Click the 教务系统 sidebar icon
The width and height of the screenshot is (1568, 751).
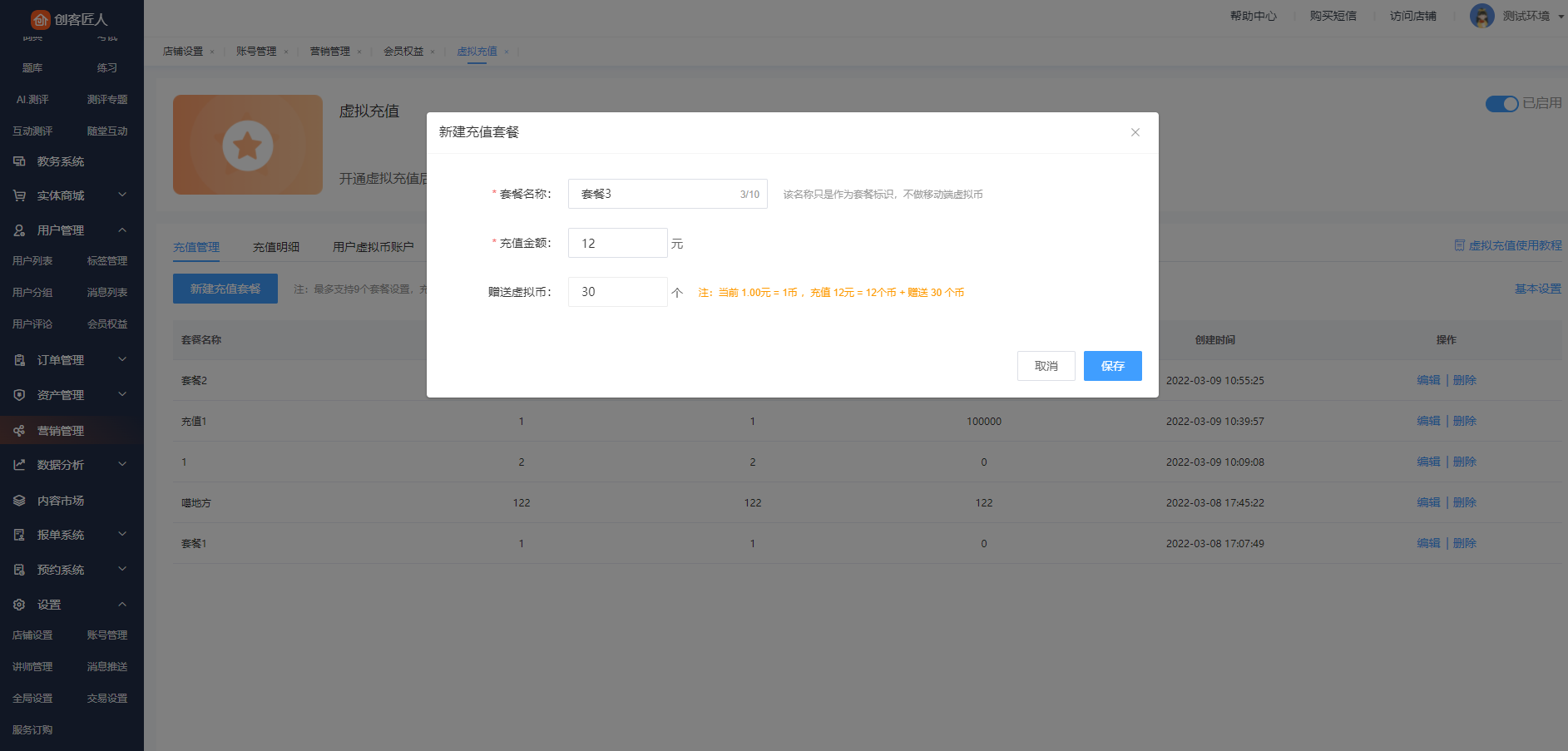point(19,161)
